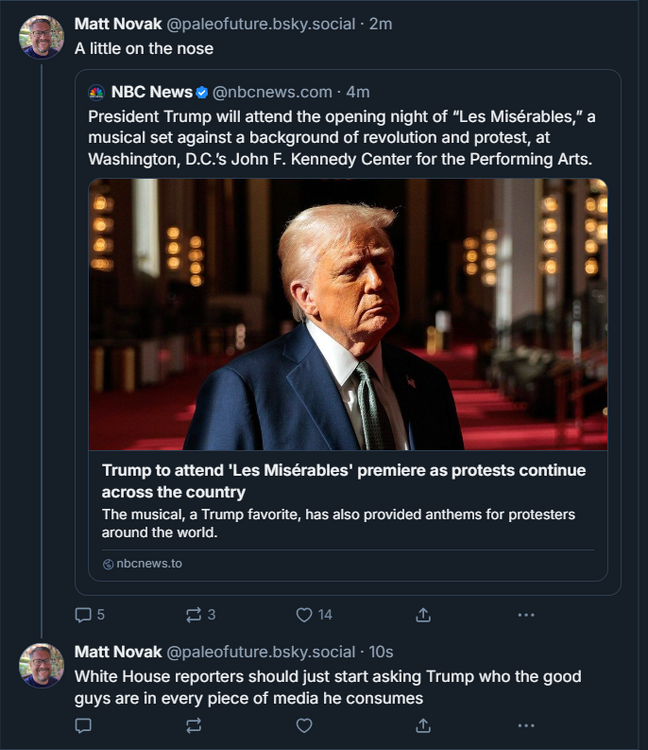This screenshot has height=750, width=648.
Task: Click the NBC News peacock logo icon
Action: 97,92
